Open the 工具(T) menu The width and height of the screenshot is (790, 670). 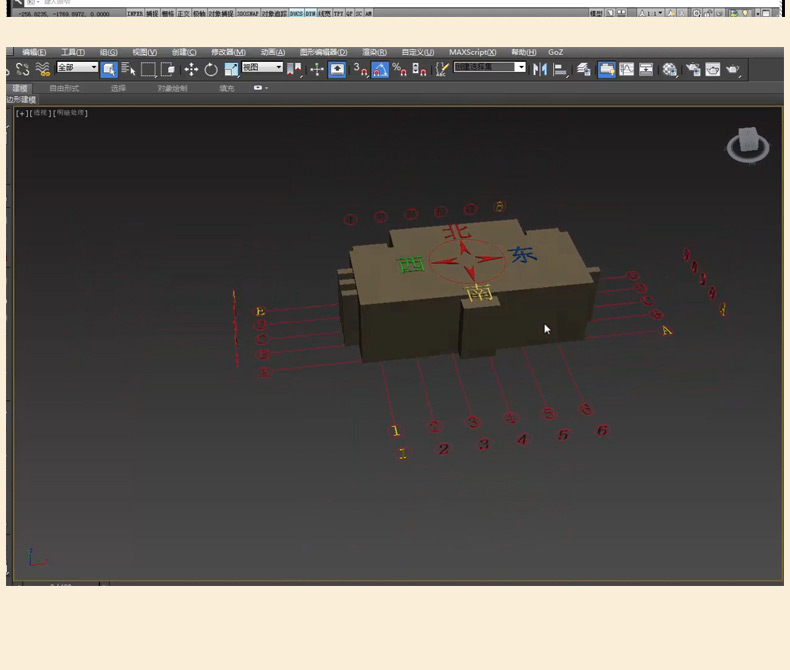point(73,52)
